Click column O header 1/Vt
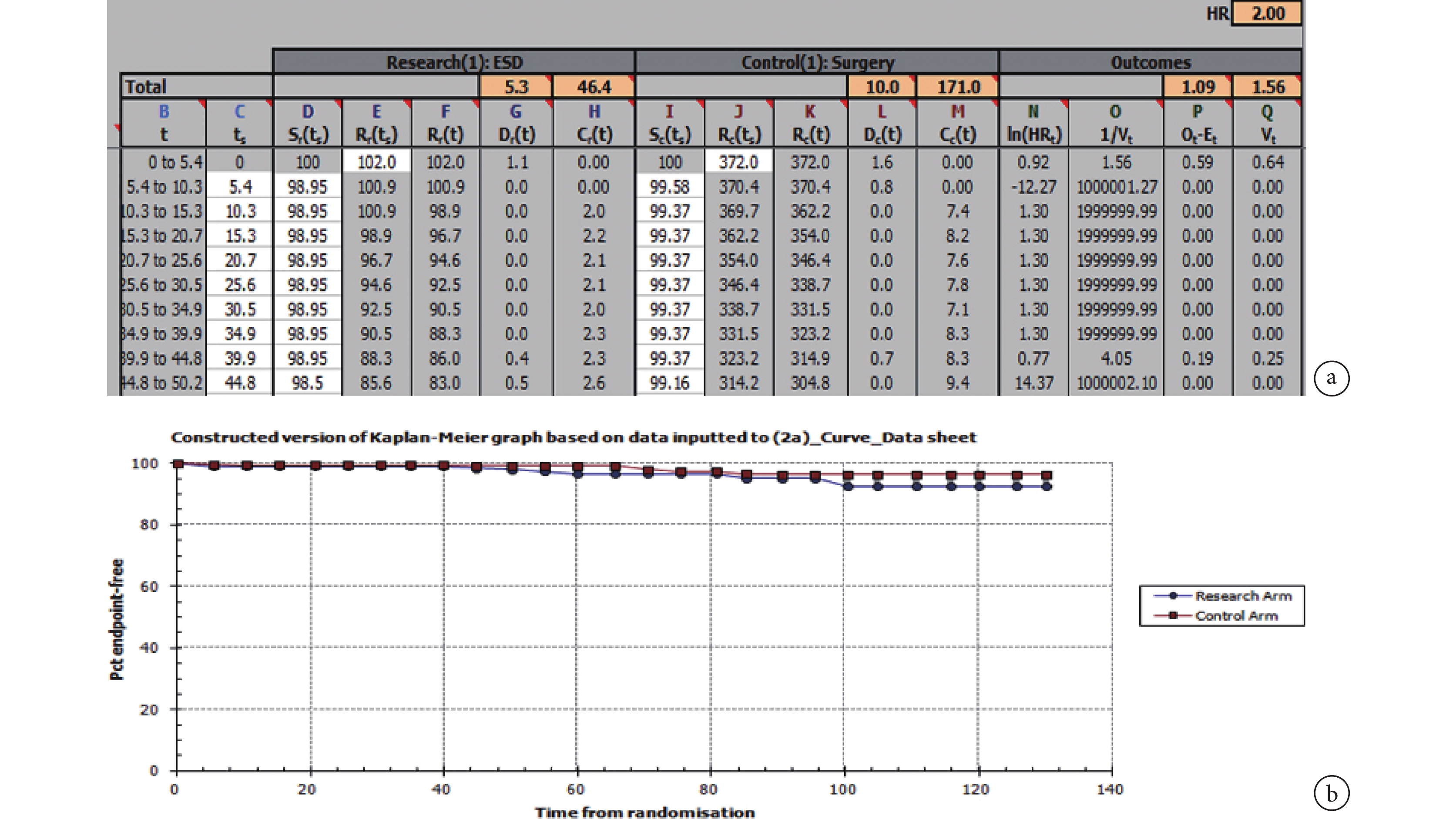 click(1116, 123)
